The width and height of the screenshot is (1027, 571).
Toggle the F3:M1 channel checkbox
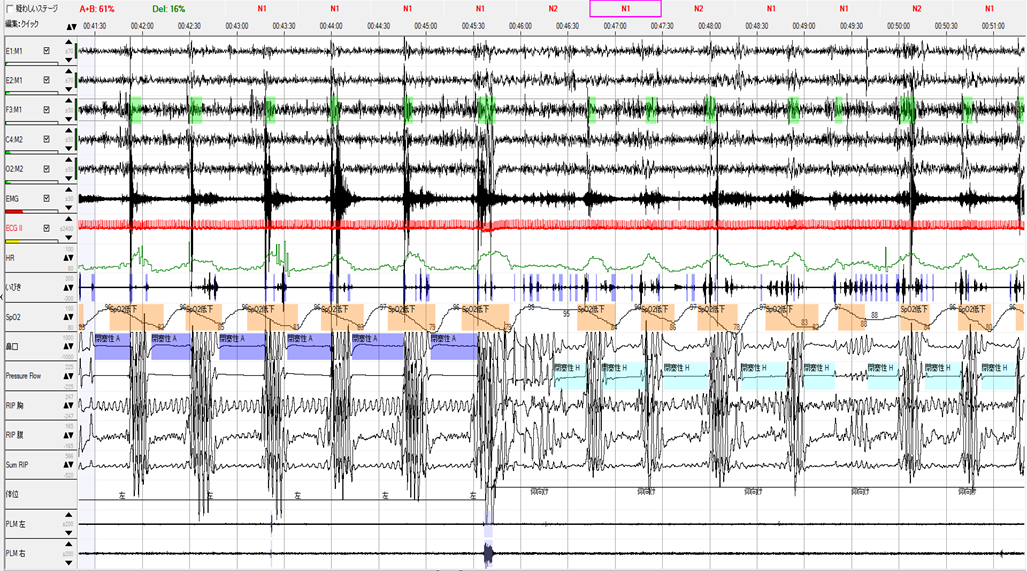(47, 109)
